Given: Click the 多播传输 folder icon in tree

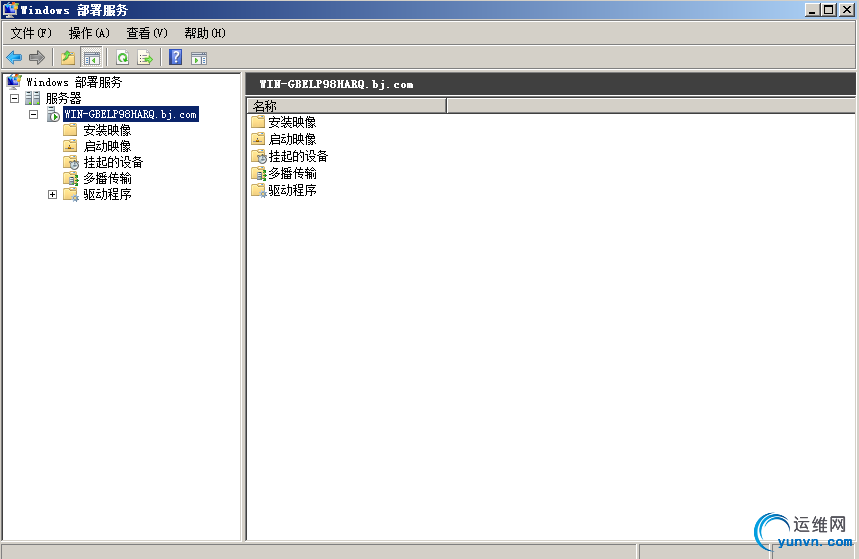Looking at the screenshot, I should pyautogui.click(x=71, y=178).
